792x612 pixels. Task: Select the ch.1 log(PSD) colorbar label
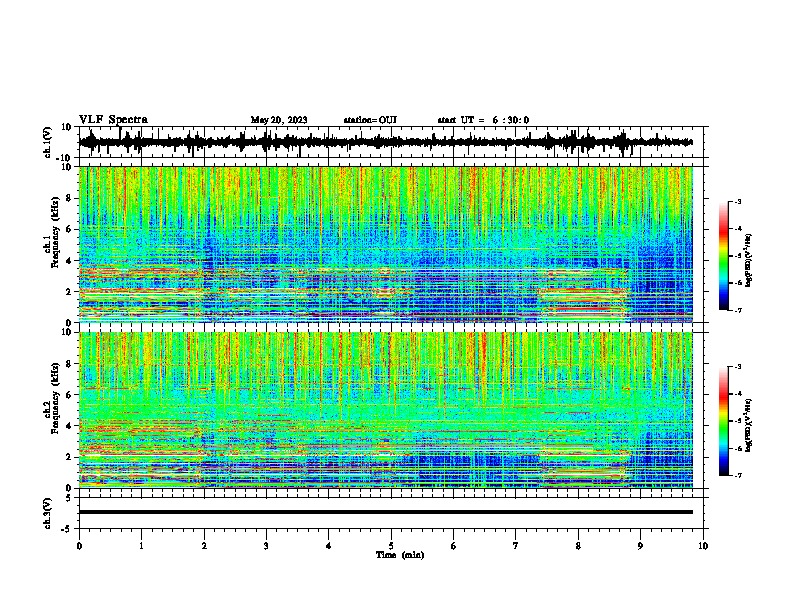pyautogui.click(x=748, y=260)
